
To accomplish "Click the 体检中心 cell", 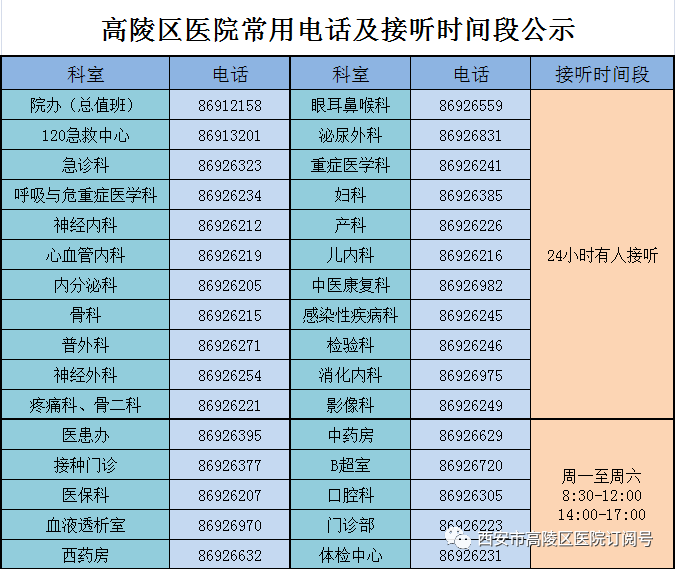I will point(350,555).
